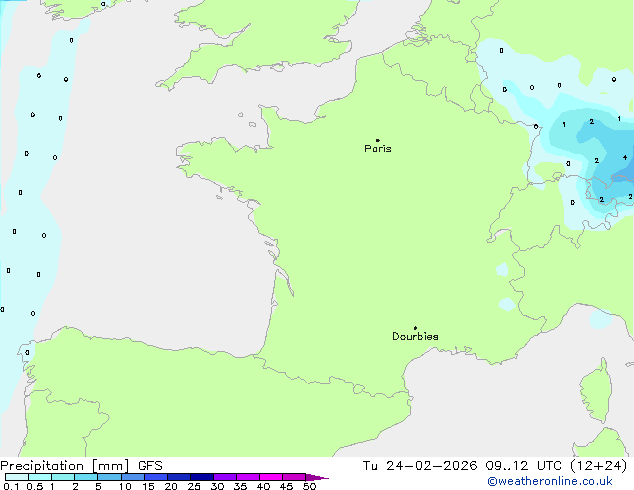Click the Paris city label

(378, 149)
